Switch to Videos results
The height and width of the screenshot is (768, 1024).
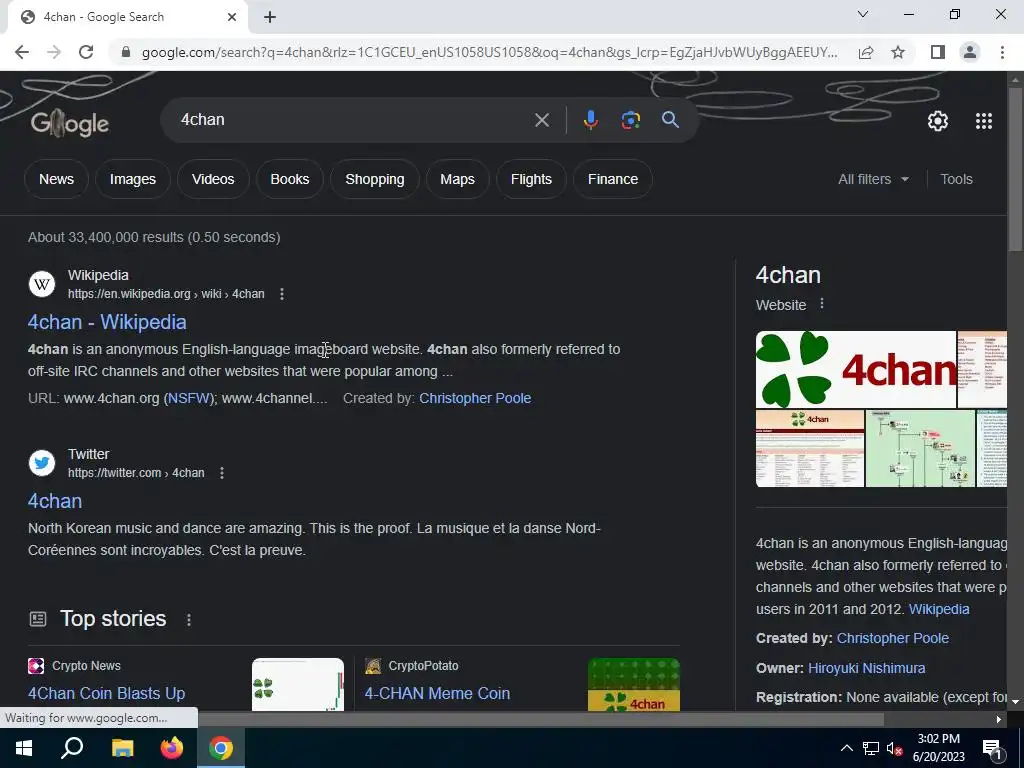coord(213,179)
